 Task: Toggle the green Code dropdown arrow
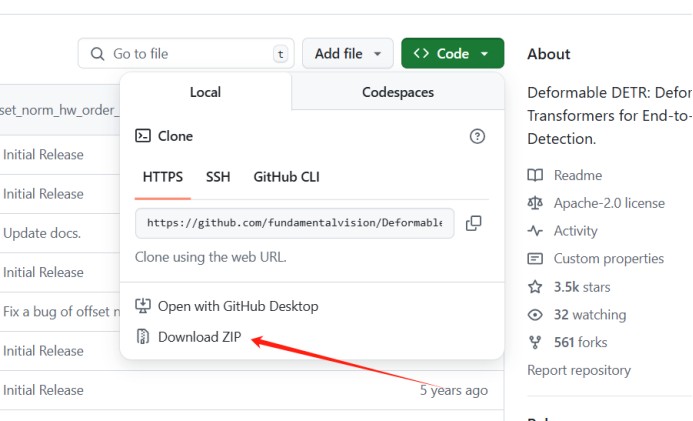tap(484, 54)
